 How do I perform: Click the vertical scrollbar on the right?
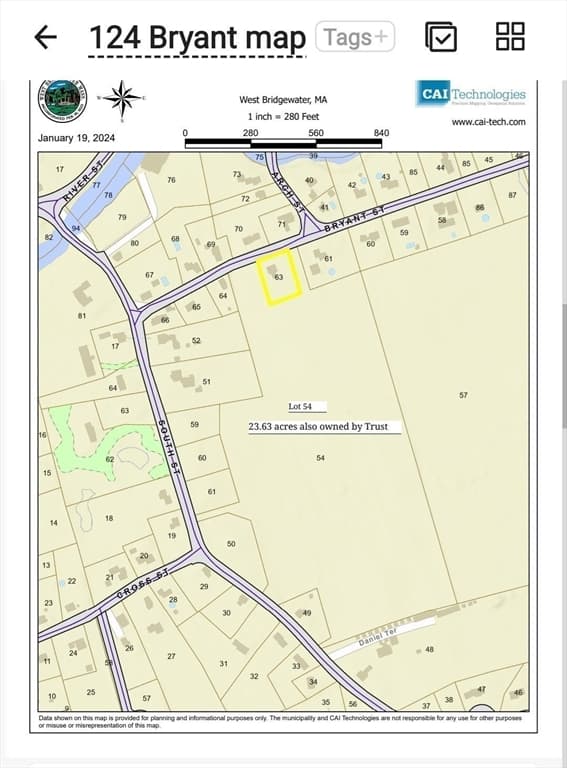564,365
